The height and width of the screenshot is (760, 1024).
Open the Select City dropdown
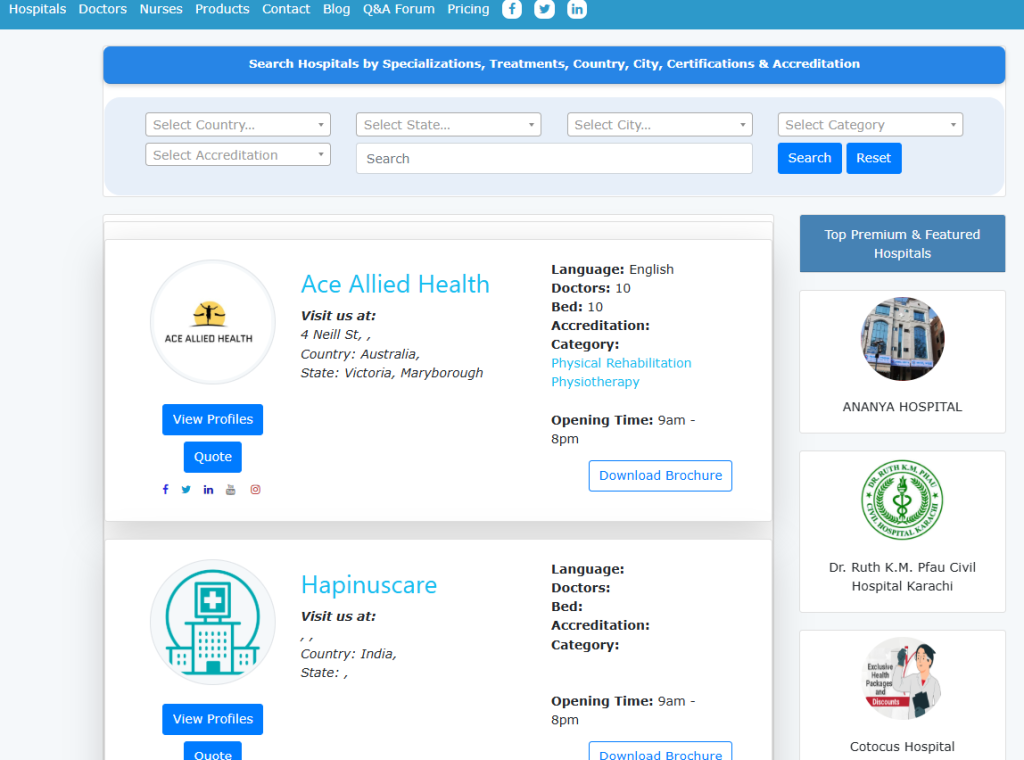[x=659, y=125]
